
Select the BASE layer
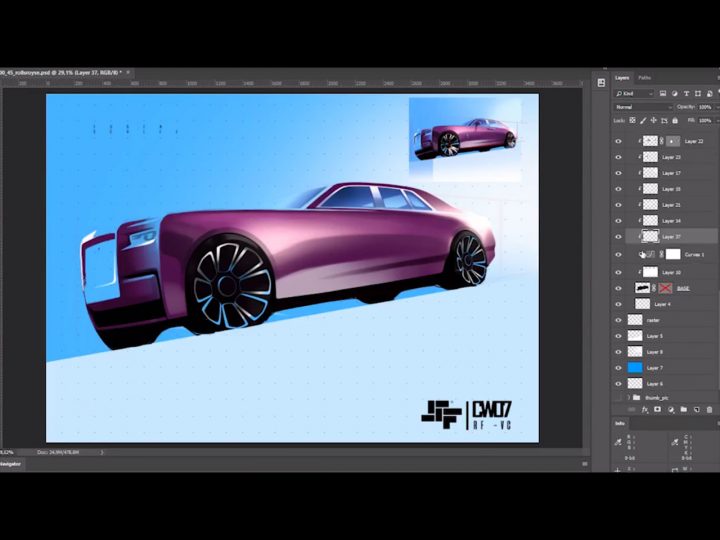[x=682, y=288]
